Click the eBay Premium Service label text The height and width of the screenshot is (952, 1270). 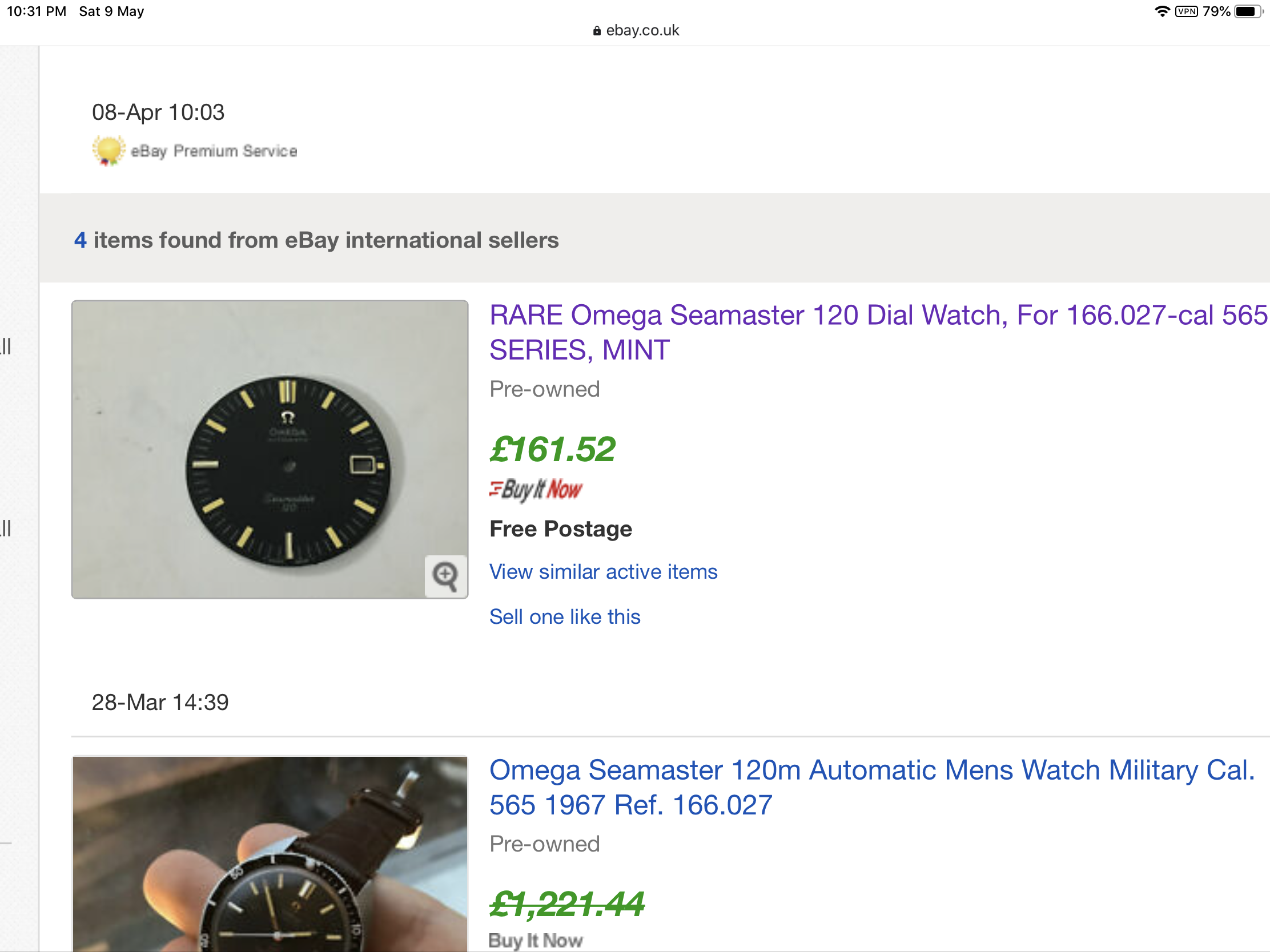(214, 151)
